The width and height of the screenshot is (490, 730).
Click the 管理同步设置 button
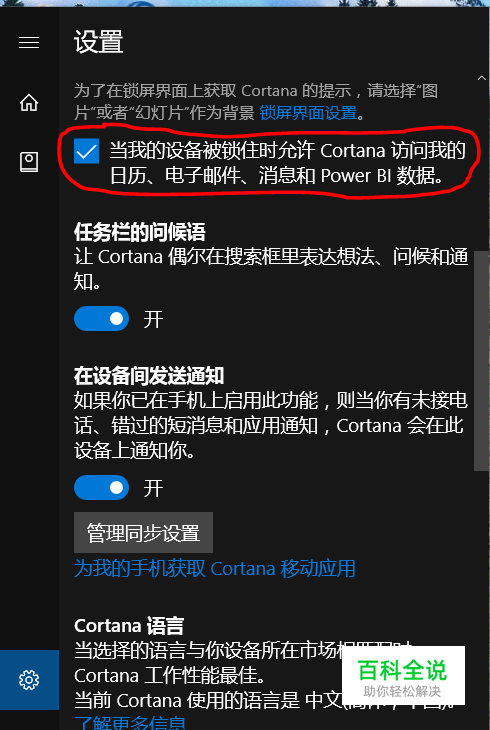click(143, 533)
